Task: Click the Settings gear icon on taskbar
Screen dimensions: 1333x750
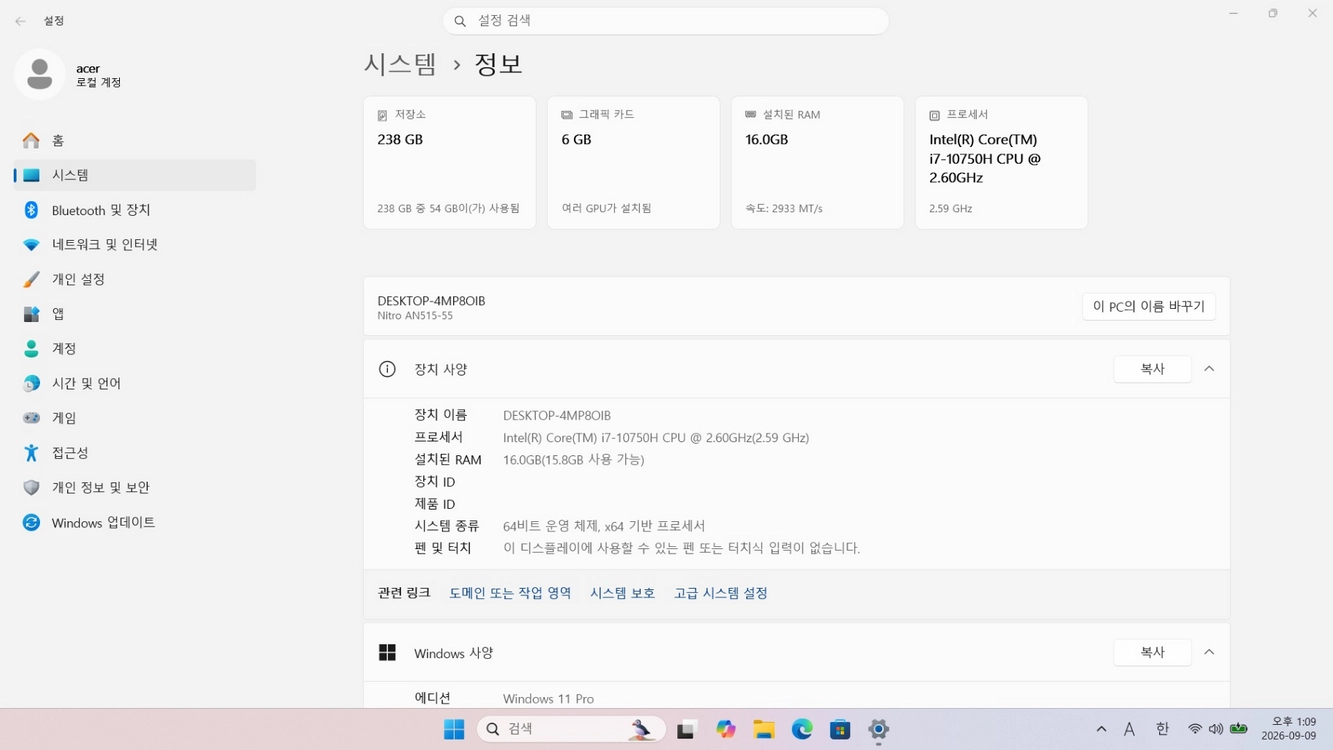Action: coord(878,729)
